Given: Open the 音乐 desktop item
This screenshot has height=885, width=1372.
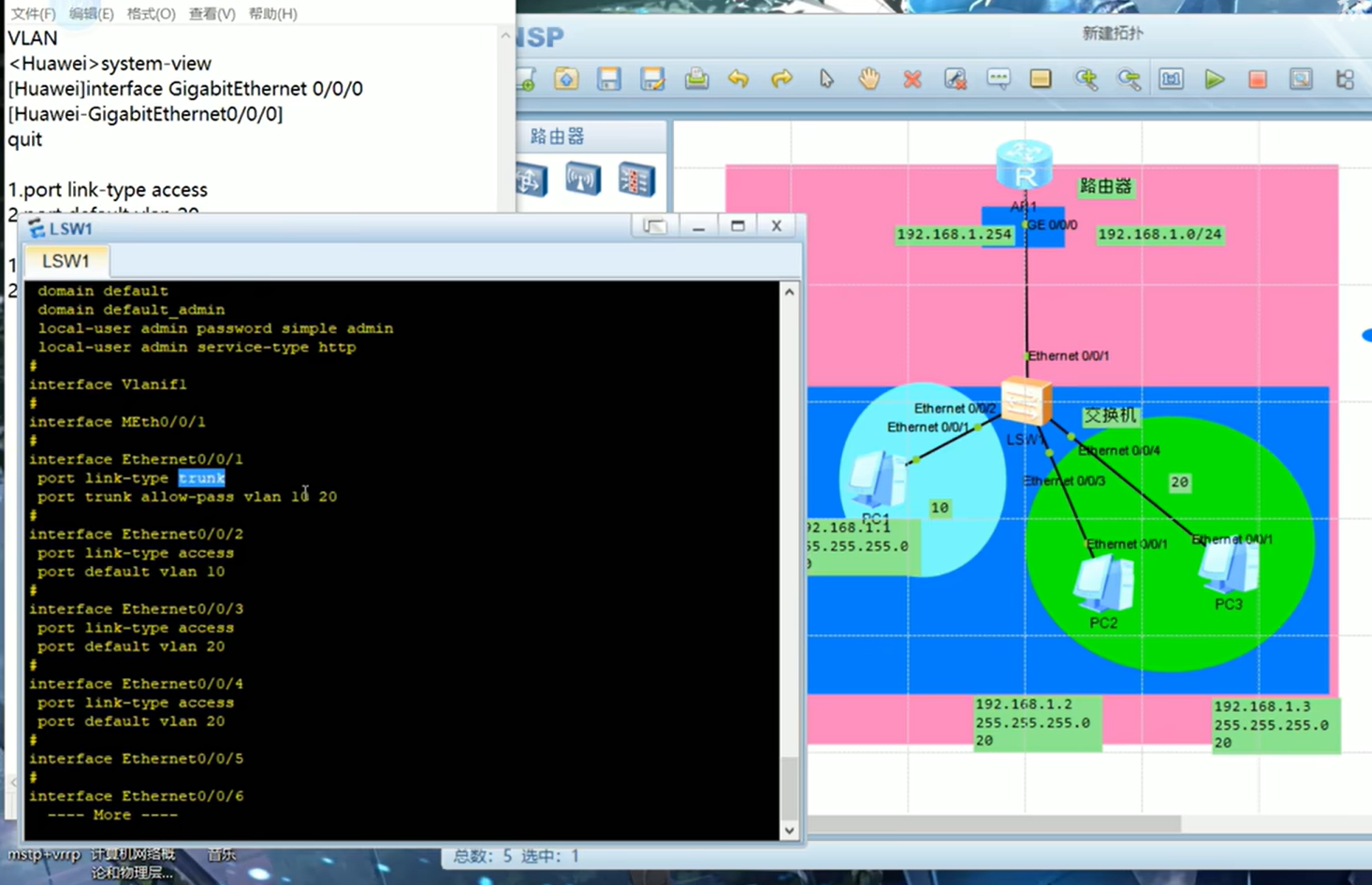Looking at the screenshot, I should click(222, 854).
